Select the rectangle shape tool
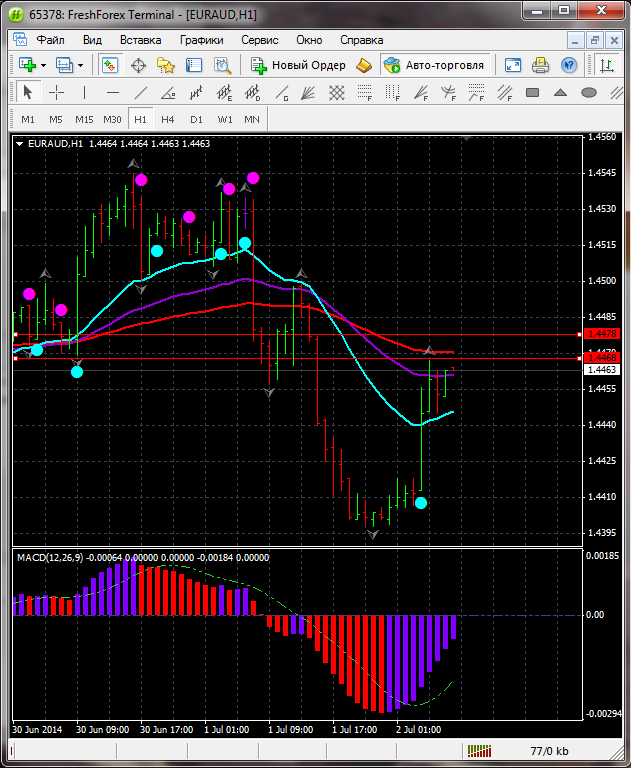 tap(532, 92)
